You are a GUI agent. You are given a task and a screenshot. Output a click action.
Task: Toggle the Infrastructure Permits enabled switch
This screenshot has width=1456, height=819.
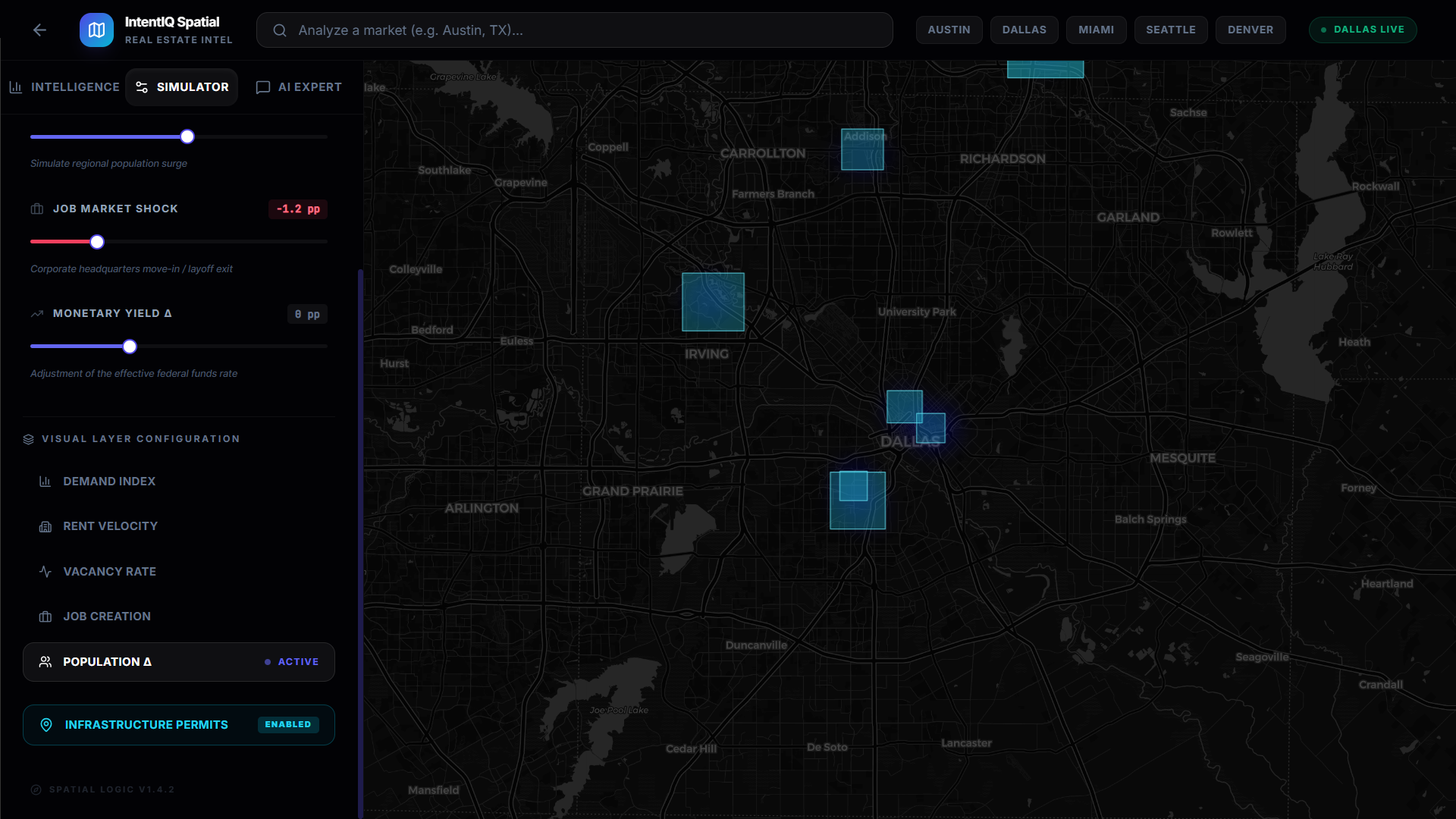[288, 725]
